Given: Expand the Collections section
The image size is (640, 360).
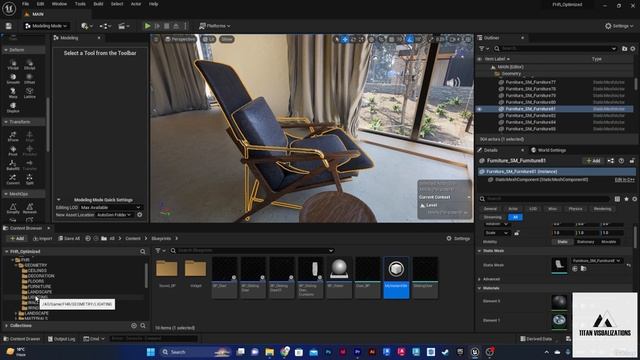Looking at the screenshot, I should point(7,326).
